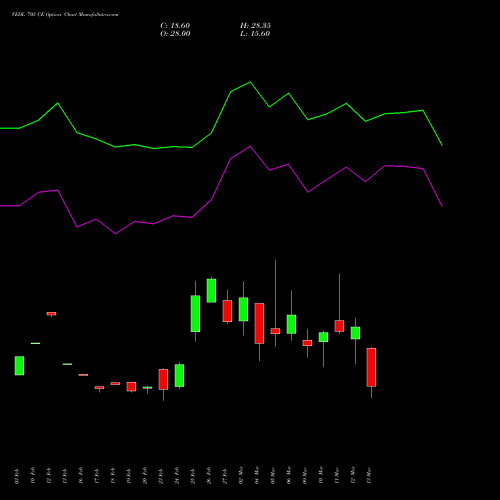
Task: Select the first green candle on the chart
Action: 19,366
